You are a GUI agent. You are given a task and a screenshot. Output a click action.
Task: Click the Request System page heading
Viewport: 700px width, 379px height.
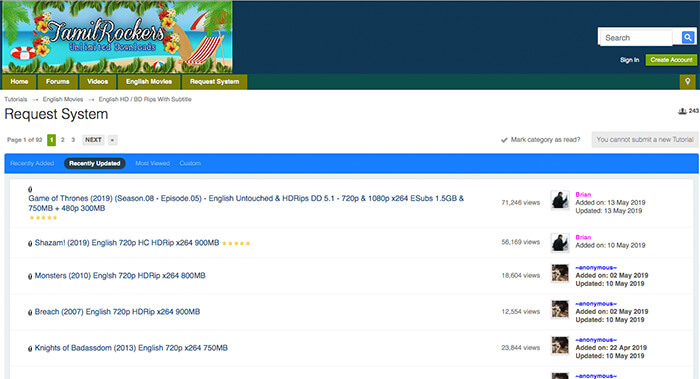56,114
